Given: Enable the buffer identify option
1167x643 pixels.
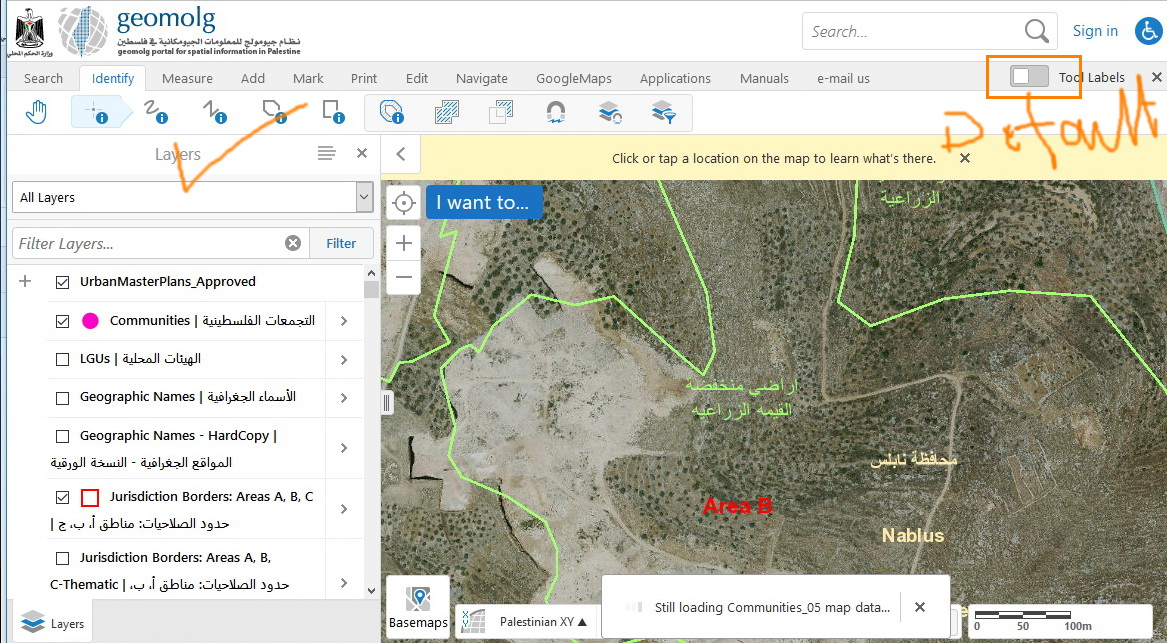Looking at the screenshot, I should click(x=391, y=112).
